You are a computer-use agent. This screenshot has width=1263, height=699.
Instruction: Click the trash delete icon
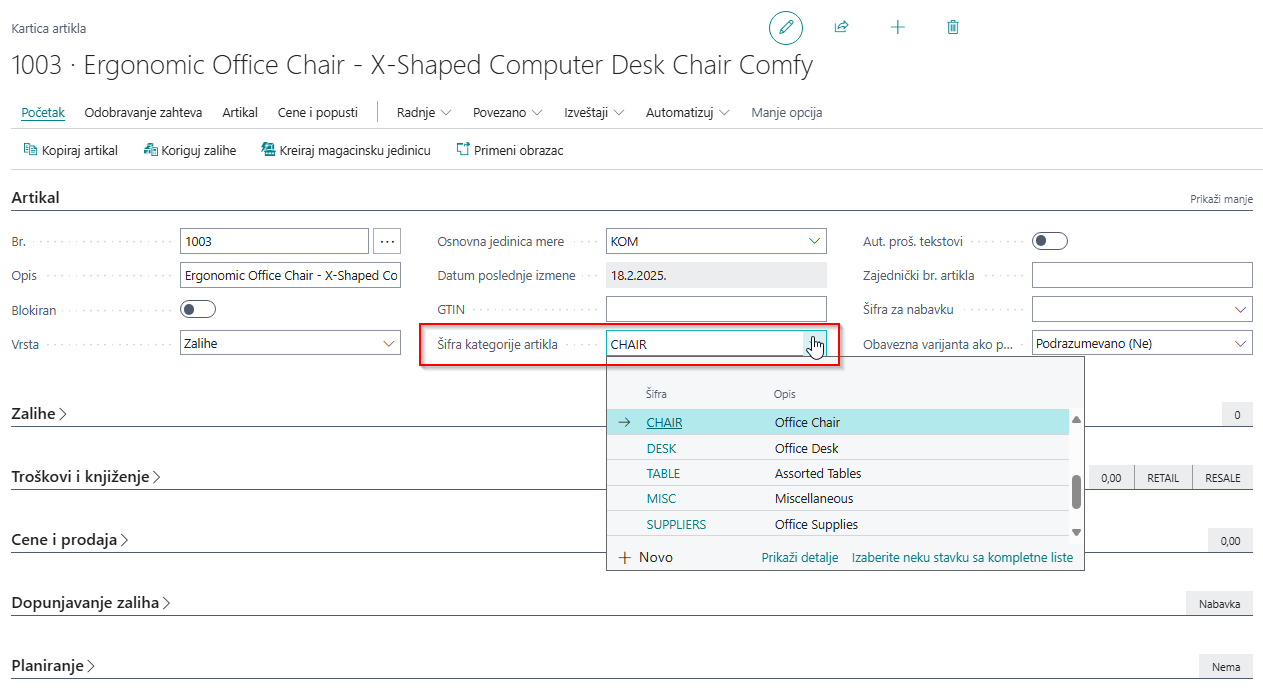pyautogui.click(x=953, y=27)
